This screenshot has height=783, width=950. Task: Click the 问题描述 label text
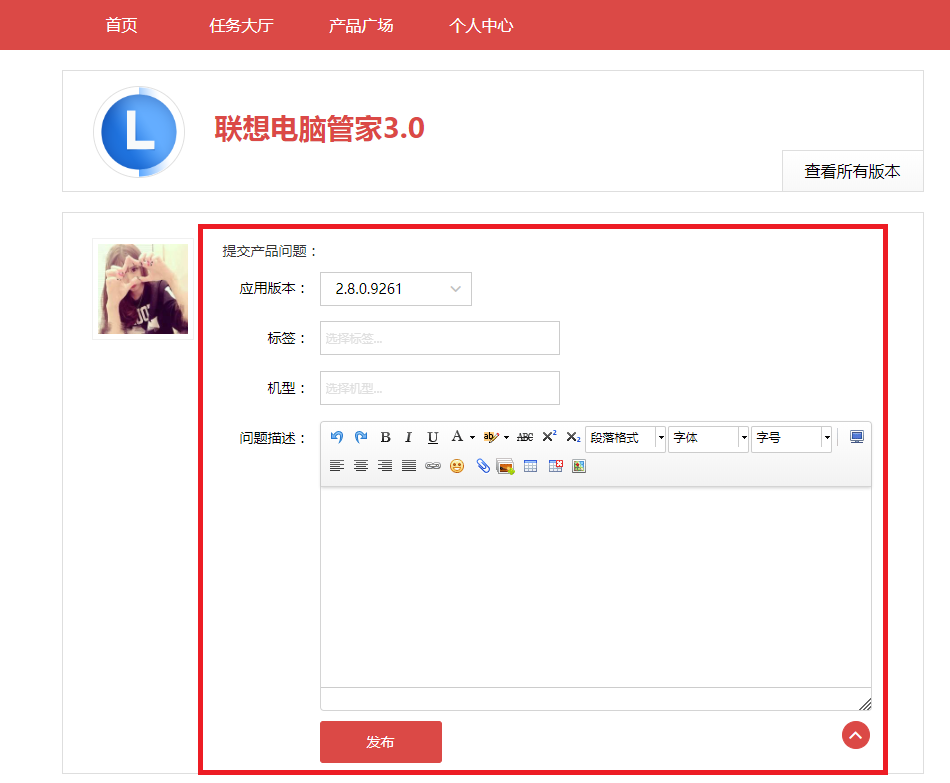coord(272,438)
